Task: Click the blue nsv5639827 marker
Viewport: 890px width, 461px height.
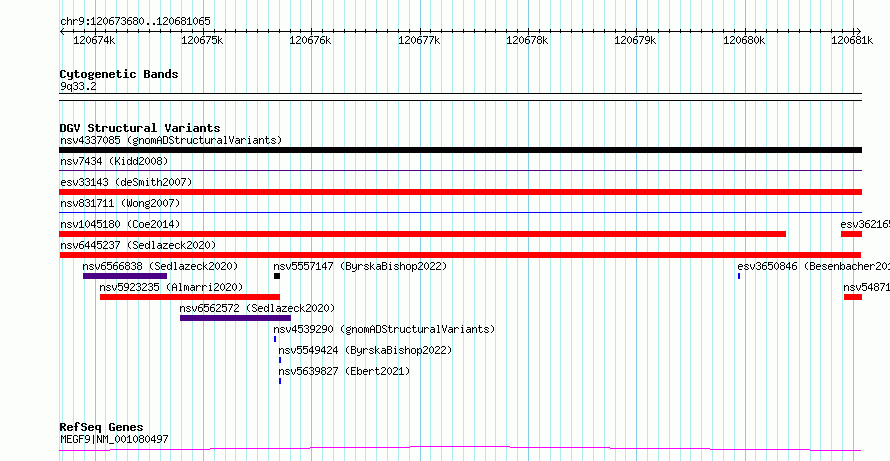Action: (x=280, y=381)
